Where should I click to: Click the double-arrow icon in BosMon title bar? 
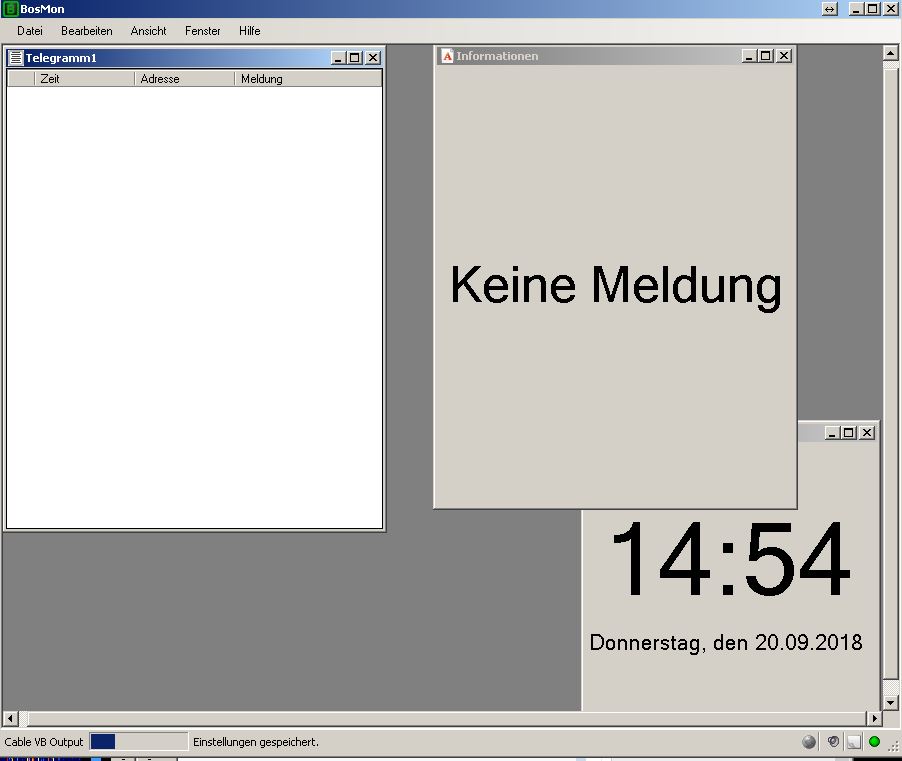click(830, 9)
